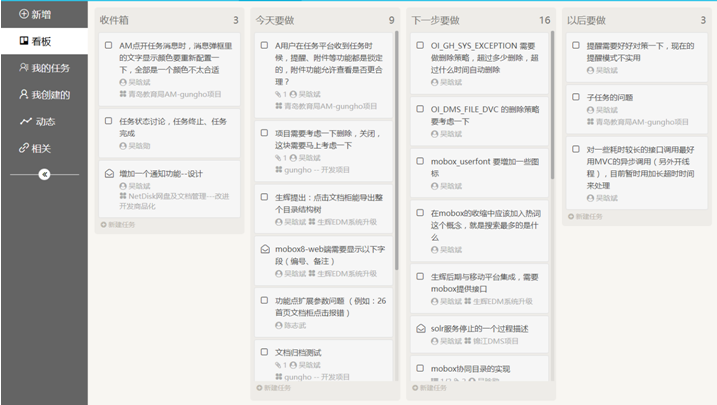Check the 'AM点开任务消息时' task checkbox
Image resolution: width=717 pixels, height=405 pixels.
tap(108, 45)
